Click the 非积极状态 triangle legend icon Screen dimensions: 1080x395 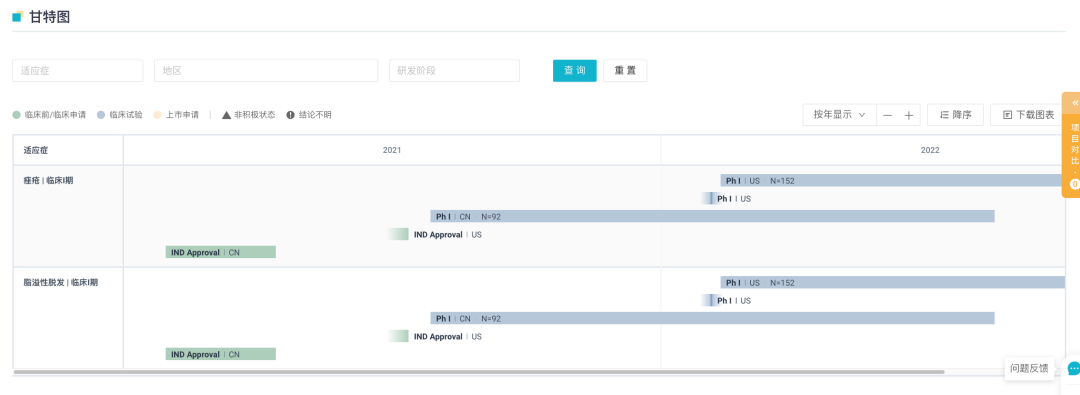[226, 115]
